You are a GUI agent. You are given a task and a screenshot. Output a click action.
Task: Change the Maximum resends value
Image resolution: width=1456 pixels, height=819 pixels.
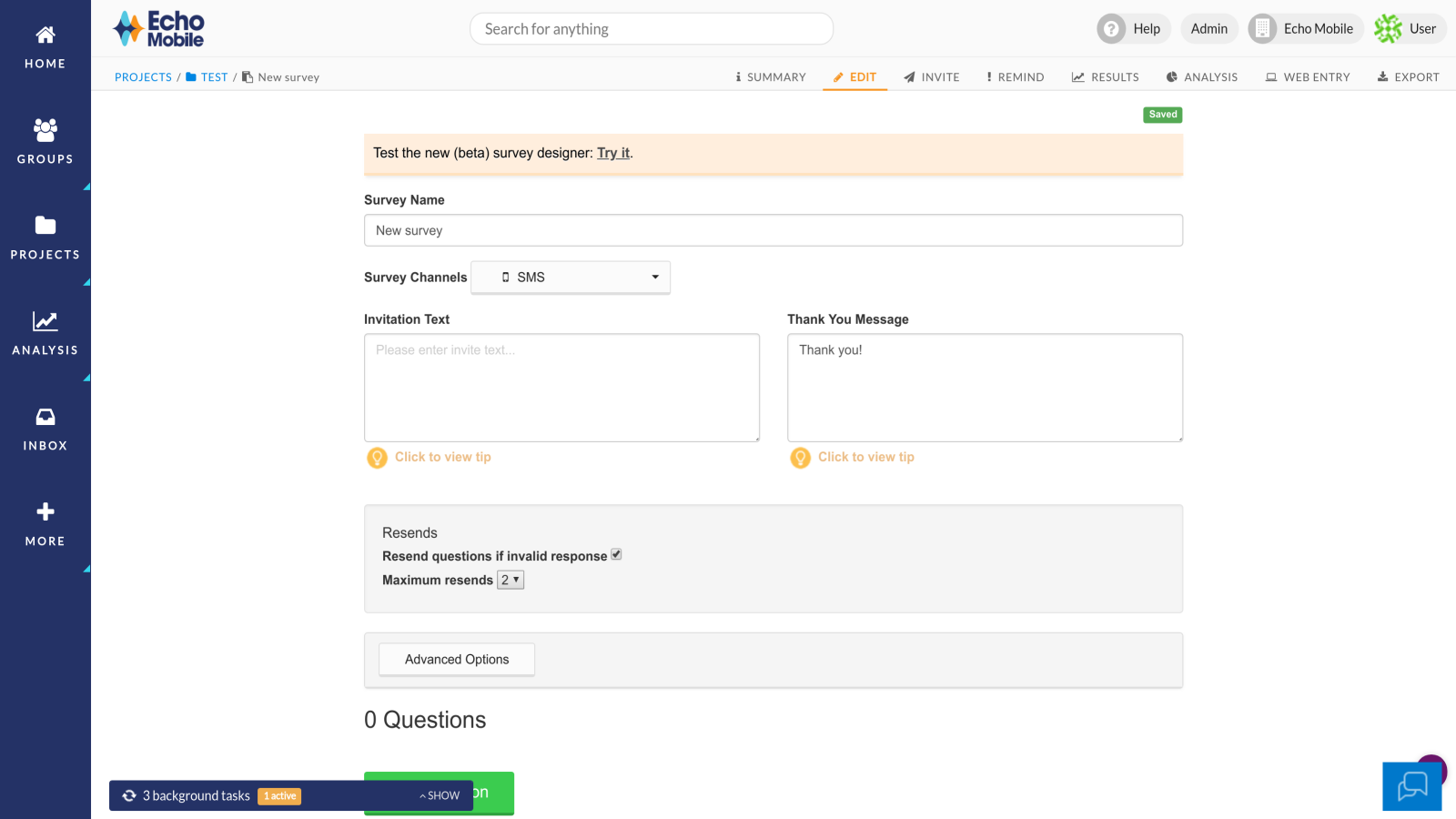point(510,579)
